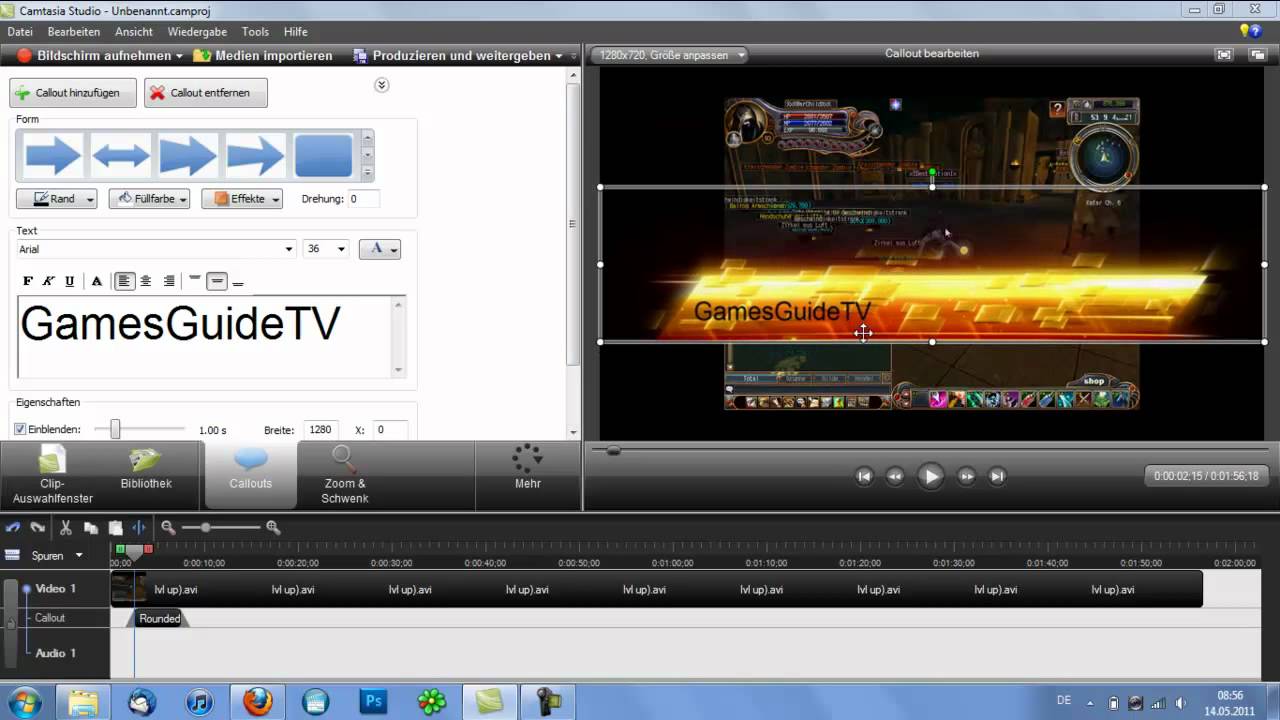Adjust the Einblenden fade-in duration slider
Screen dimensions: 1280x720
pyautogui.click(x=115, y=429)
